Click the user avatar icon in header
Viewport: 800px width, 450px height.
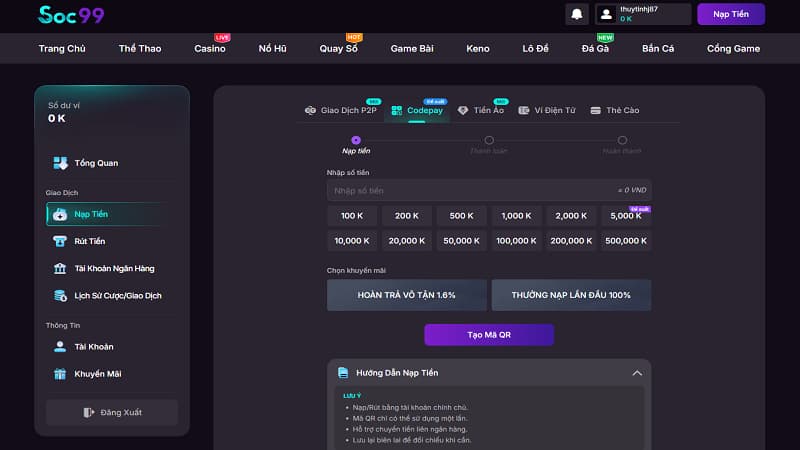tap(606, 14)
